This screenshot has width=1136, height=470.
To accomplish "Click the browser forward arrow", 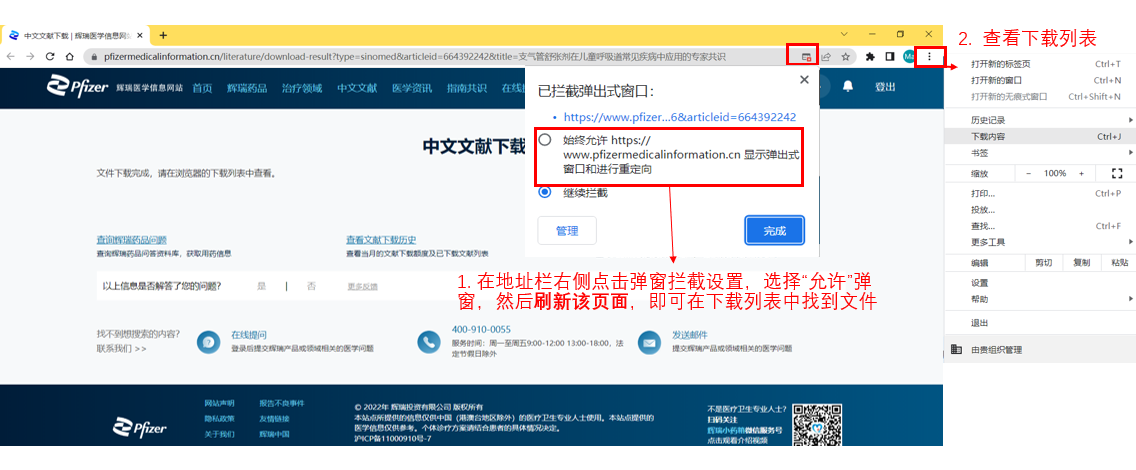I will (30, 56).
